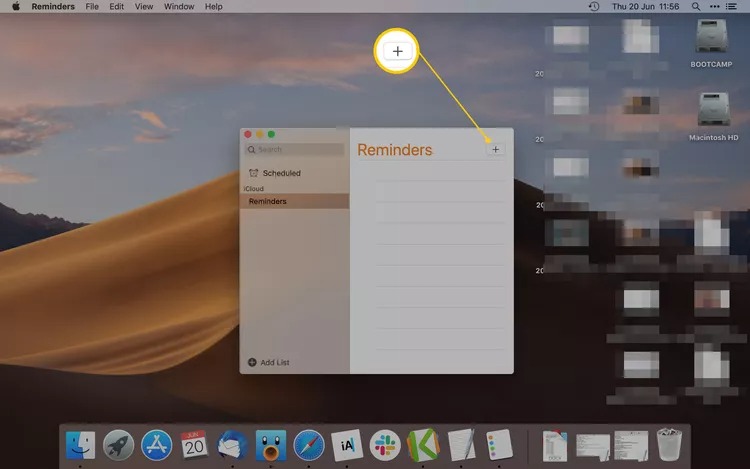The image size is (750, 469).
Task: Open Thunderbird mail icon in Dock
Action: click(x=232, y=445)
